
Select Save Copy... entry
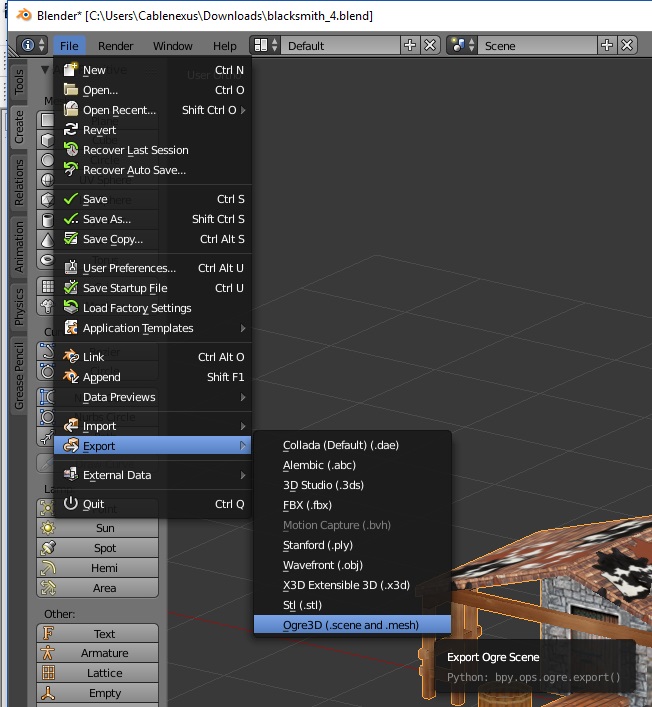point(153,239)
